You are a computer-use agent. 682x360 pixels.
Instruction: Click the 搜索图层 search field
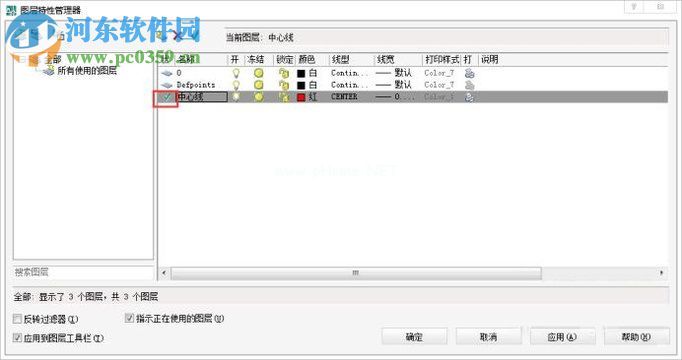(x=84, y=272)
